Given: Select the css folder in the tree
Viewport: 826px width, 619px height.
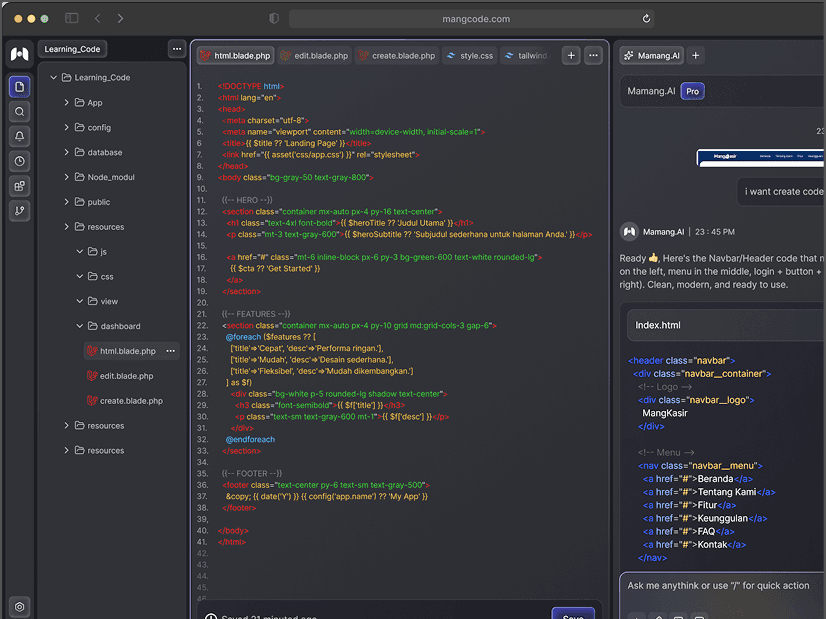Looking at the screenshot, I should coord(101,277).
